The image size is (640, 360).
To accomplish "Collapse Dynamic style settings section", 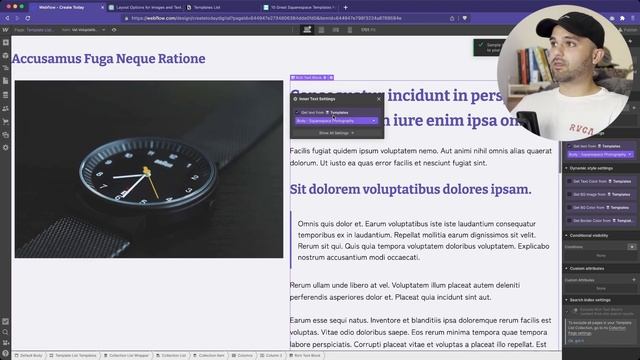I will (567, 168).
